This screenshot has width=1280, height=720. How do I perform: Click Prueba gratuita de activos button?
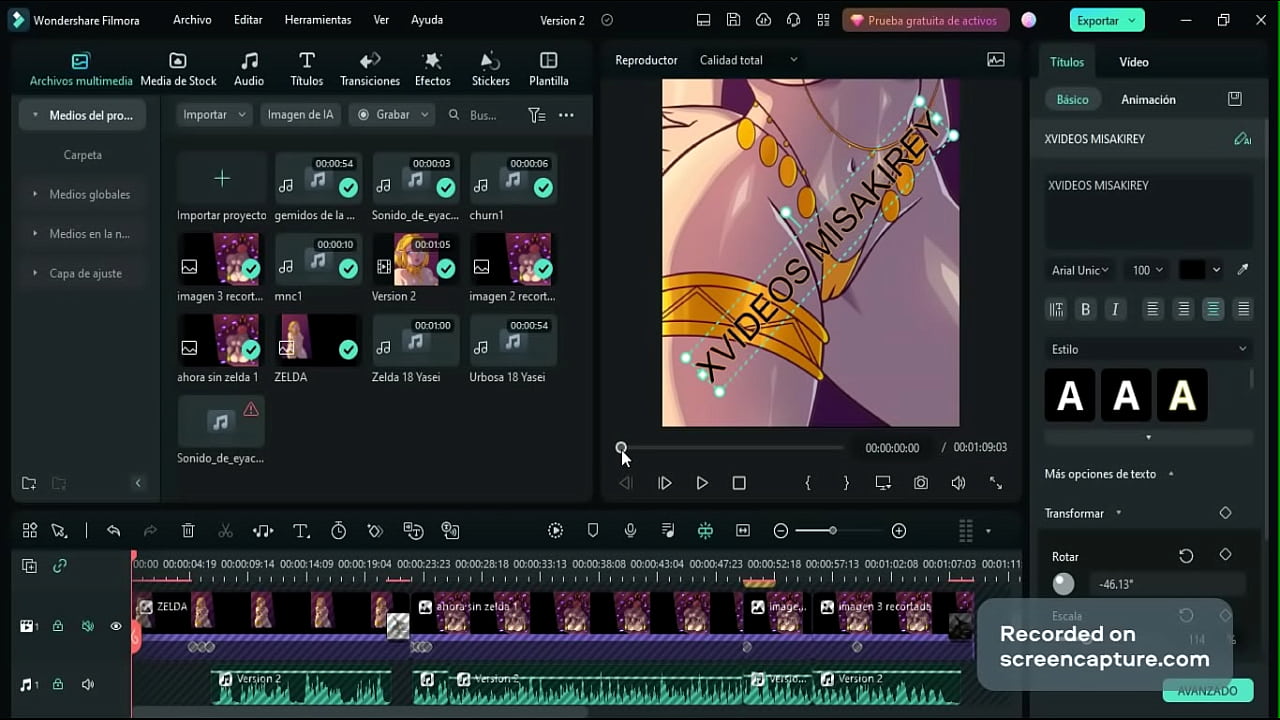924,20
